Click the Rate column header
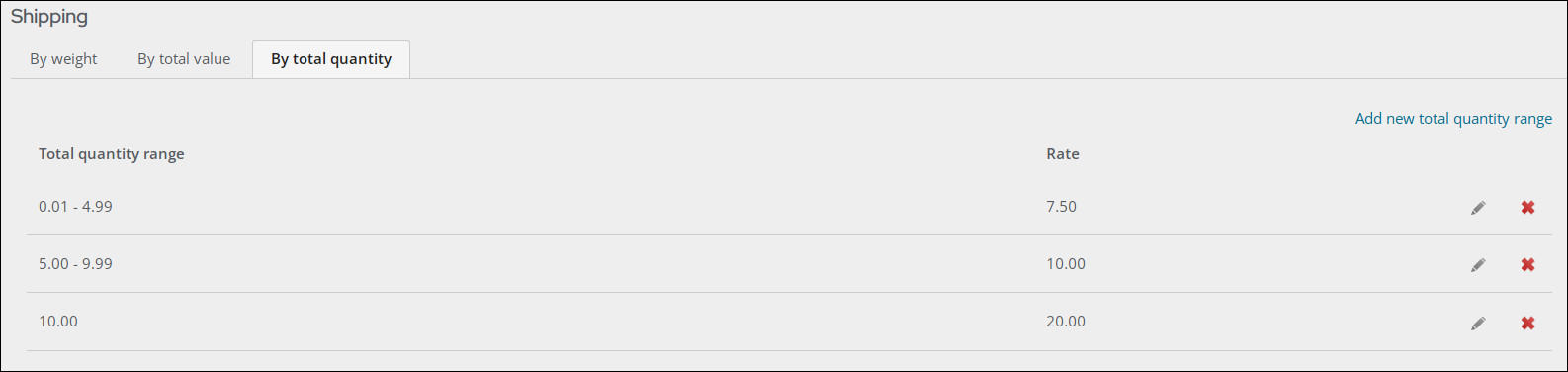 click(1063, 154)
